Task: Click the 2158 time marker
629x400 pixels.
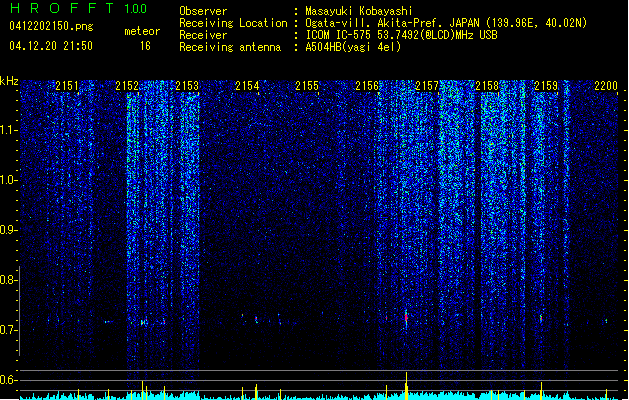Action: click(x=487, y=85)
